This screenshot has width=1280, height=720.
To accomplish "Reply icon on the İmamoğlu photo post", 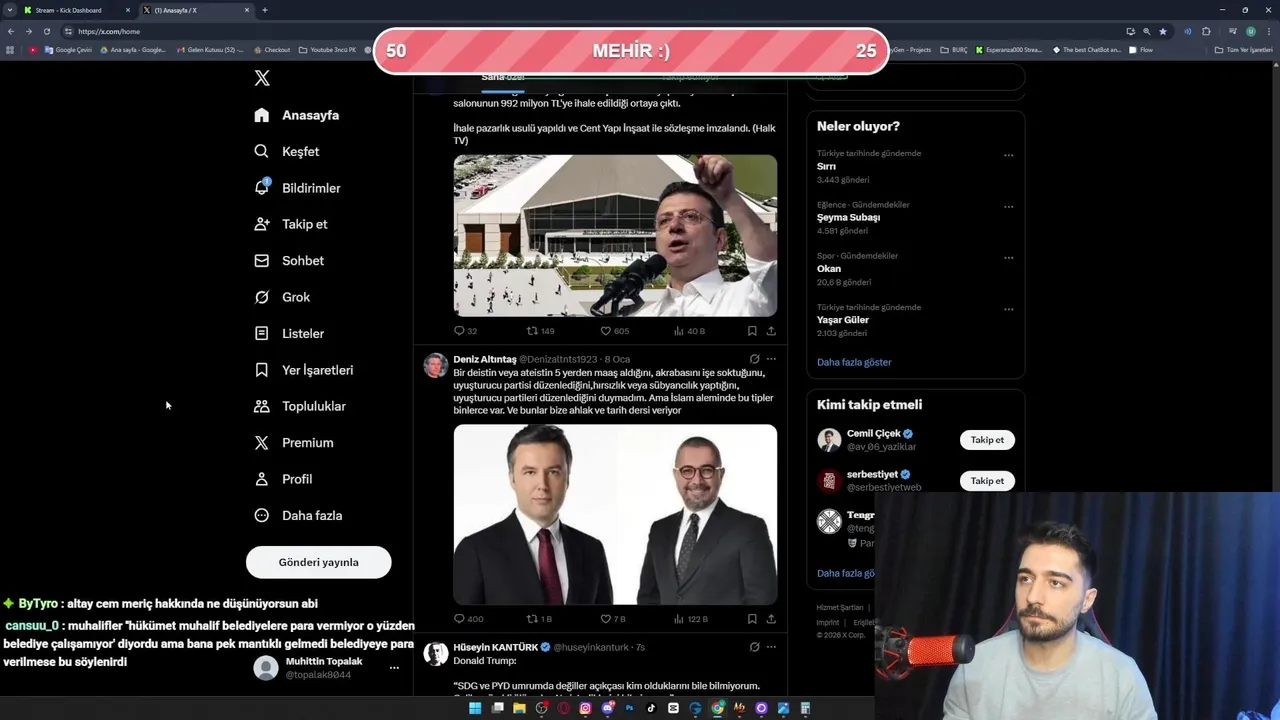I will 459,331.
